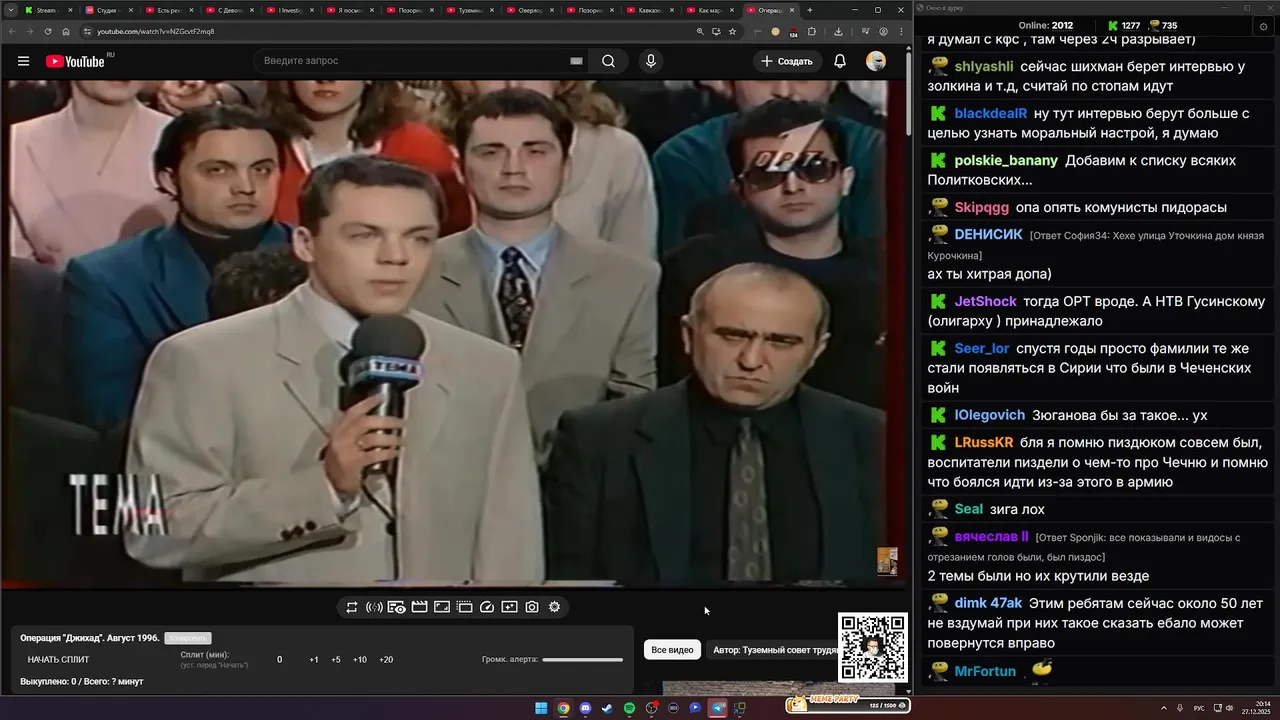Go to the YouTube home logo
Viewport: 1280px width, 720px height.
tap(75, 61)
